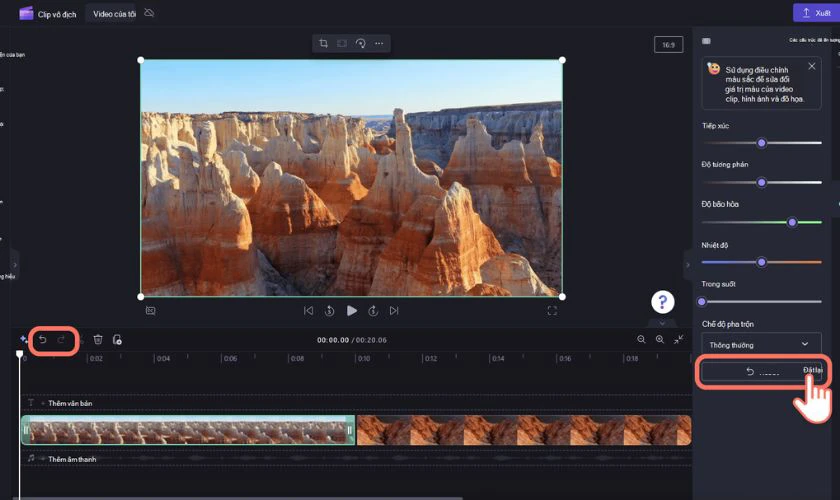The height and width of the screenshot is (500, 840).
Task: Skip to the start of video
Action: (309, 311)
